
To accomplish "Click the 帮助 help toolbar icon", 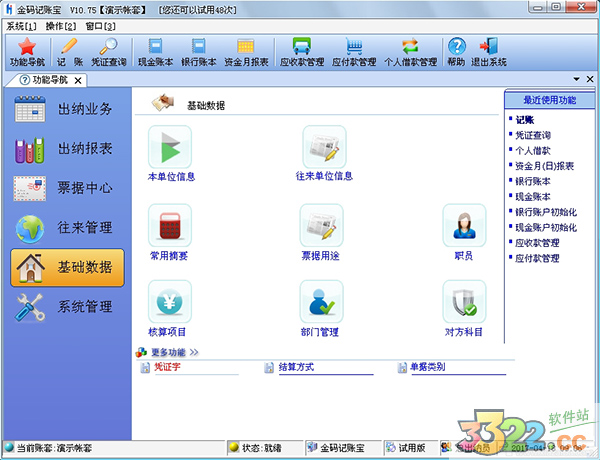I will (x=457, y=52).
